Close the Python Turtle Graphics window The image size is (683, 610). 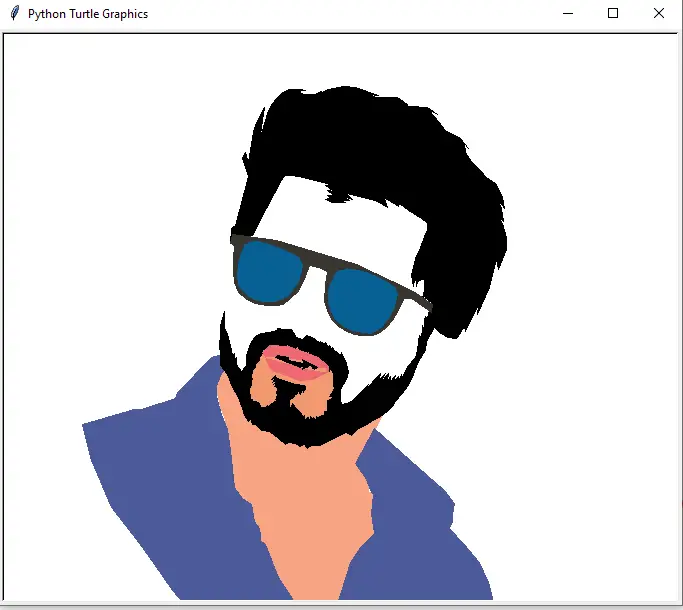click(x=659, y=14)
